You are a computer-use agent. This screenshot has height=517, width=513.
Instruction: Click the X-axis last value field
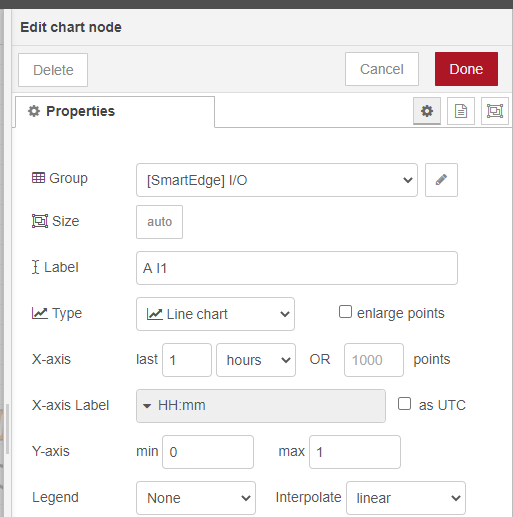click(187, 360)
